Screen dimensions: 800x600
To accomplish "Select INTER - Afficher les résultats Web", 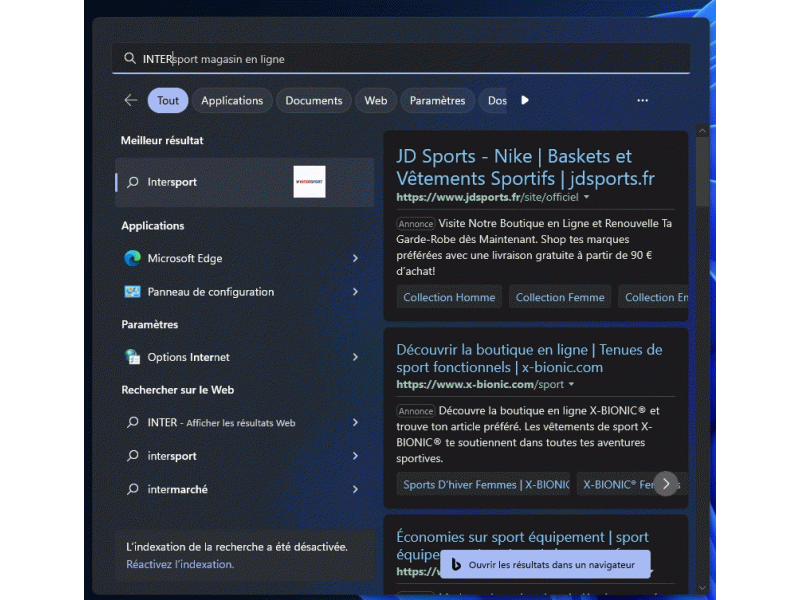I will coord(244,422).
